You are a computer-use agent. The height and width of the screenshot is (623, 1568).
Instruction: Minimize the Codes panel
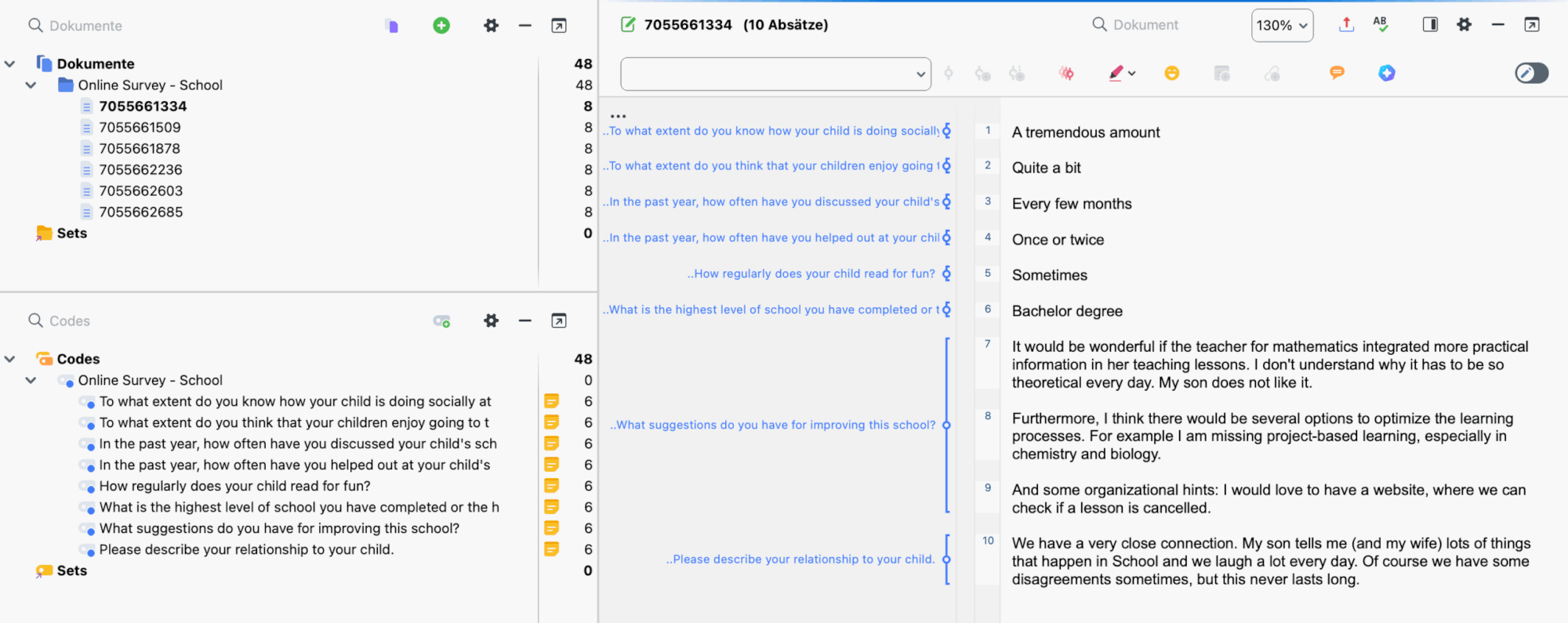[x=525, y=321]
